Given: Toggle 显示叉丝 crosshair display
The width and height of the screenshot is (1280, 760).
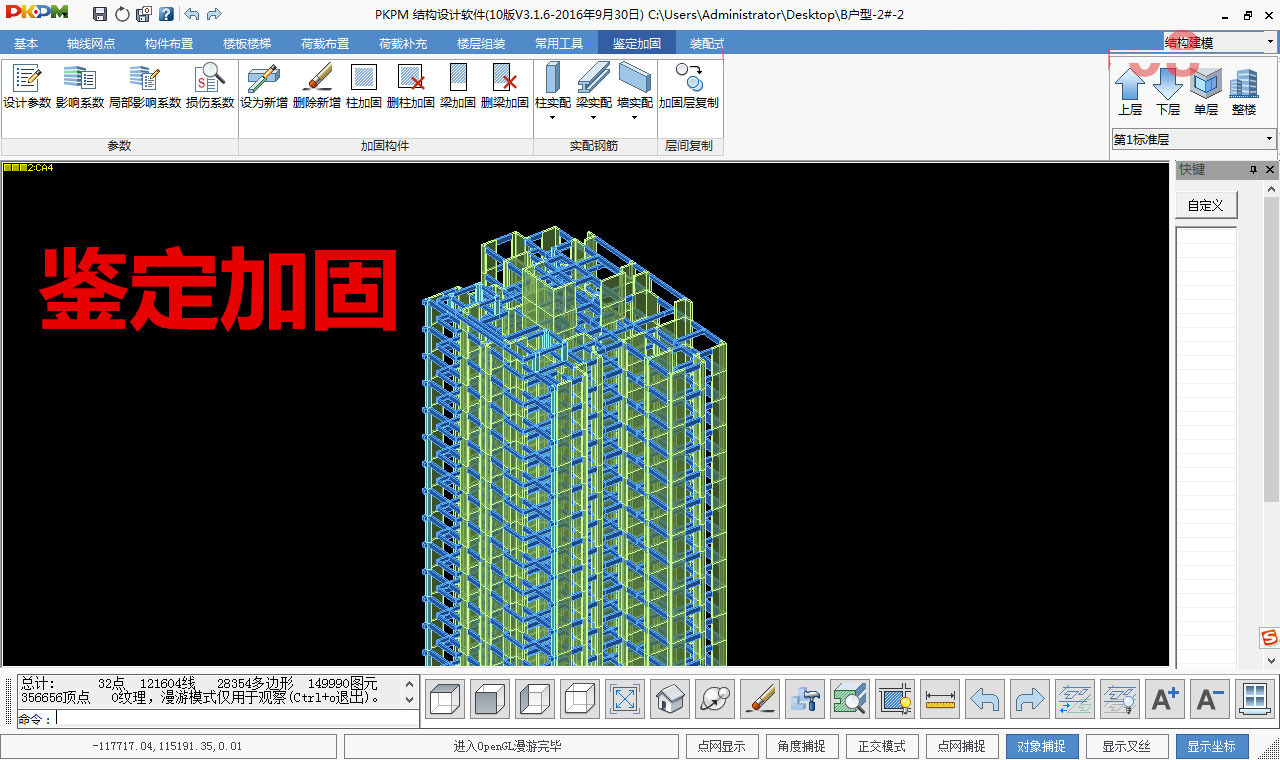Looking at the screenshot, I should 1126,746.
